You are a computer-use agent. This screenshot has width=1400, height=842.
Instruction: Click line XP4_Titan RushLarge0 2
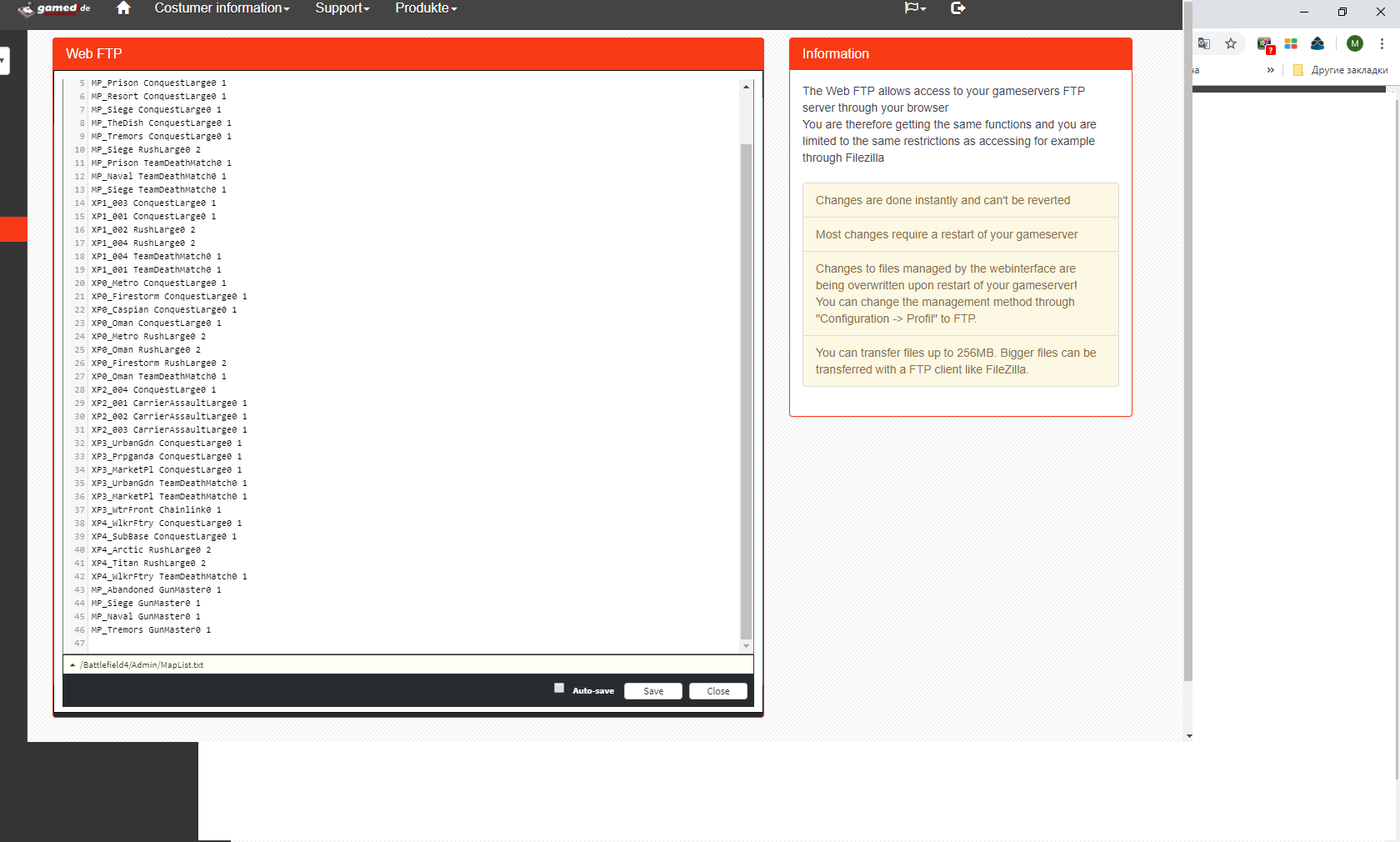click(148, 564)
